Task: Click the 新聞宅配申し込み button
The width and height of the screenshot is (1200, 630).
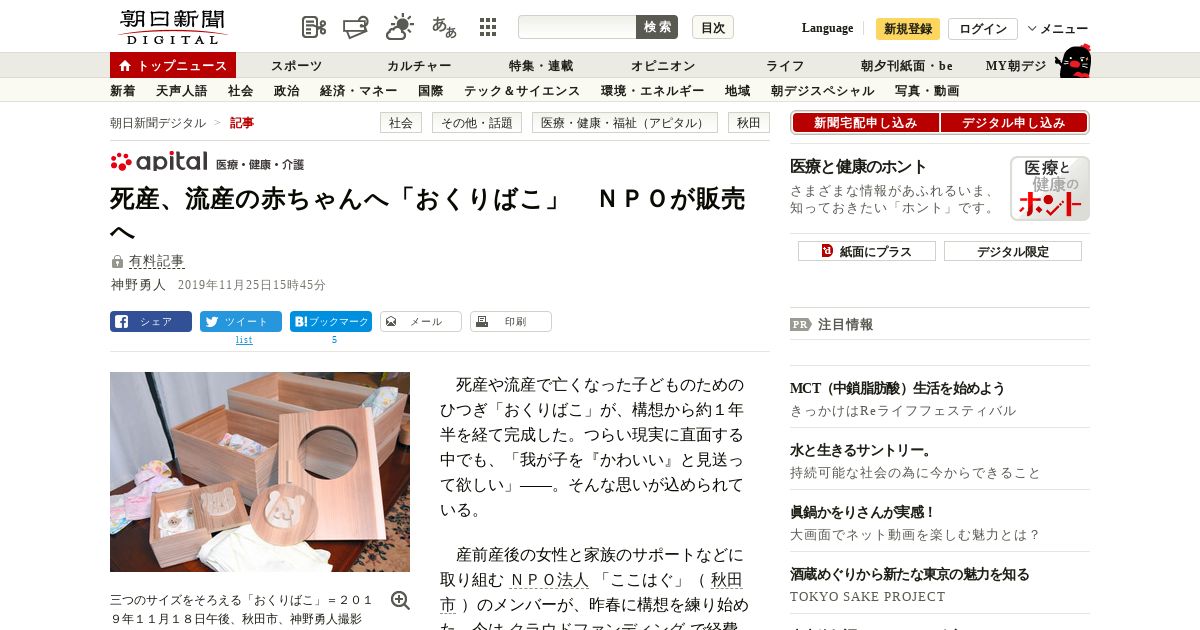Action: point(866,122)
